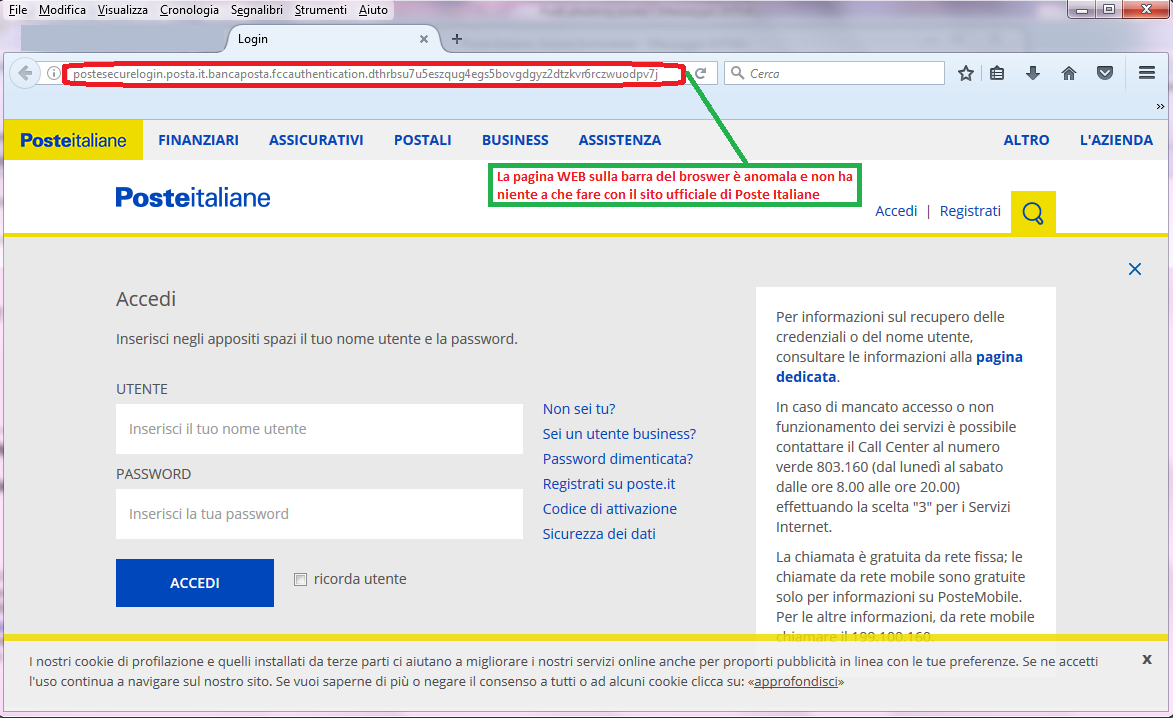Select the Login browser tab

click(333, 39)
